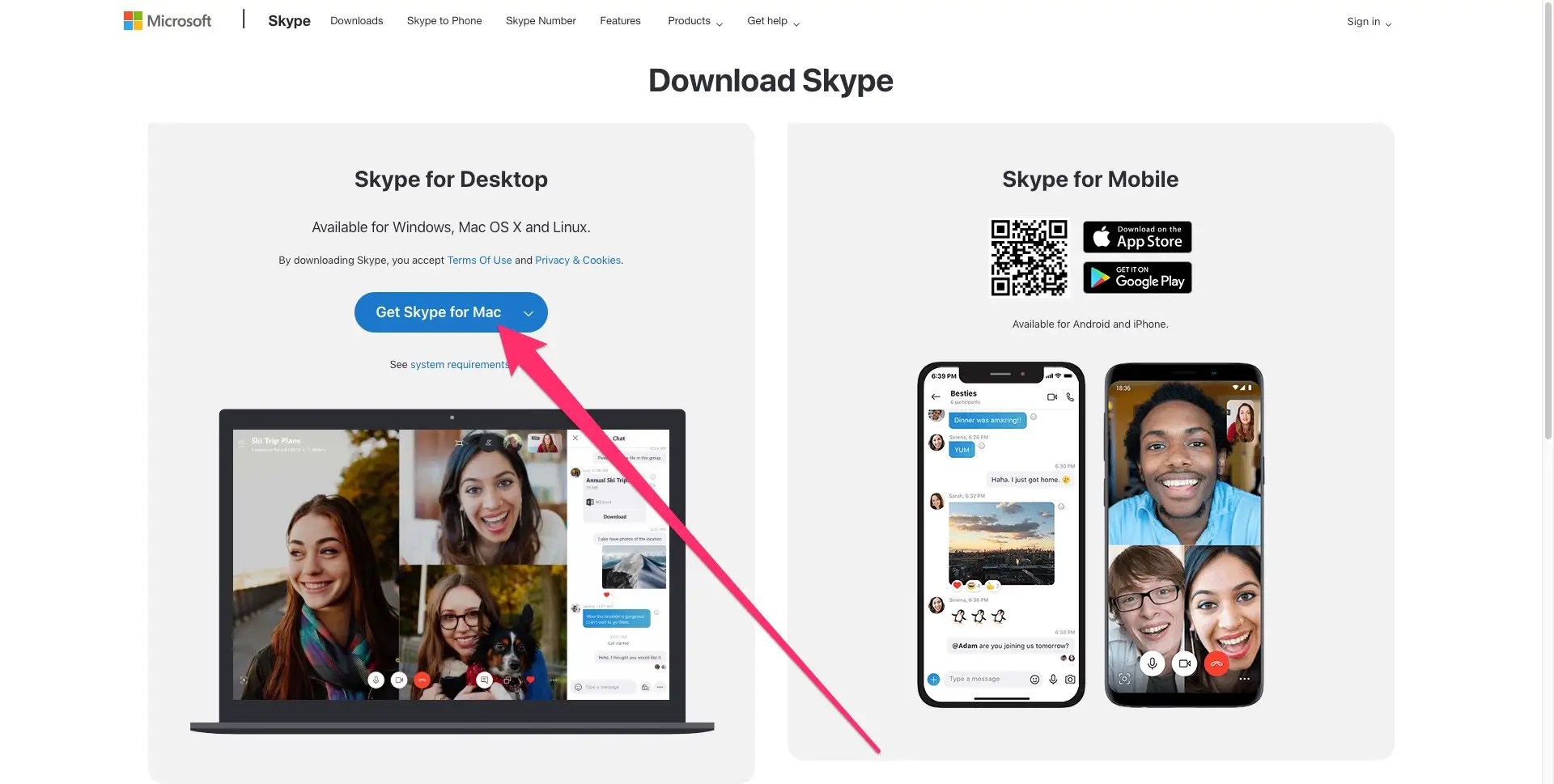
Task: Open the Privacy & Cookies link
Action: click(578, 261)
